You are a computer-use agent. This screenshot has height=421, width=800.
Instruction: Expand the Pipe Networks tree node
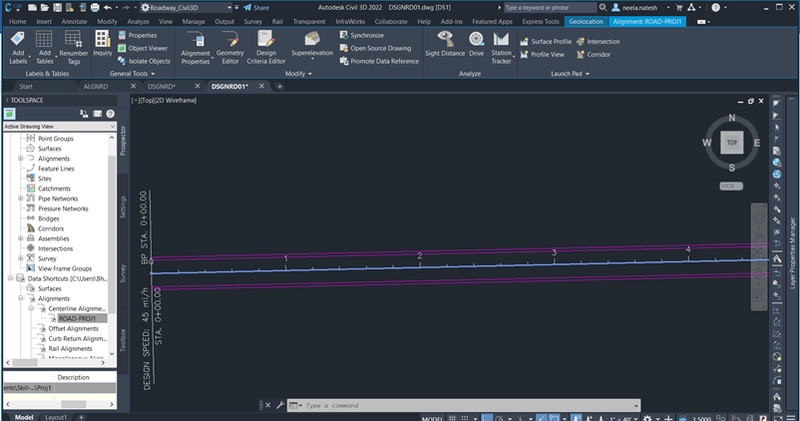point(20,198)
